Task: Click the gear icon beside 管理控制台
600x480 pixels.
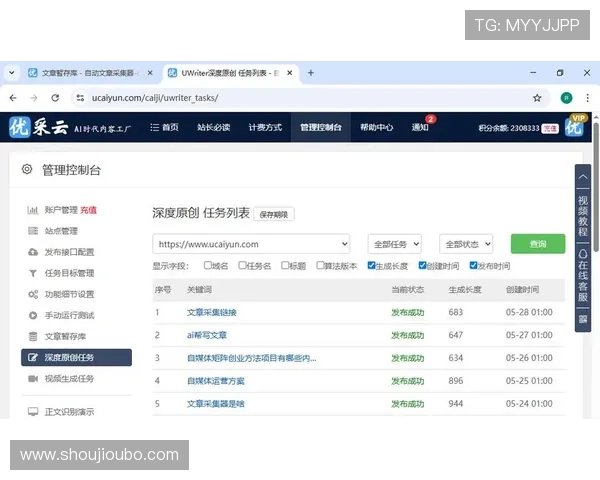Action: pos(27,169)
